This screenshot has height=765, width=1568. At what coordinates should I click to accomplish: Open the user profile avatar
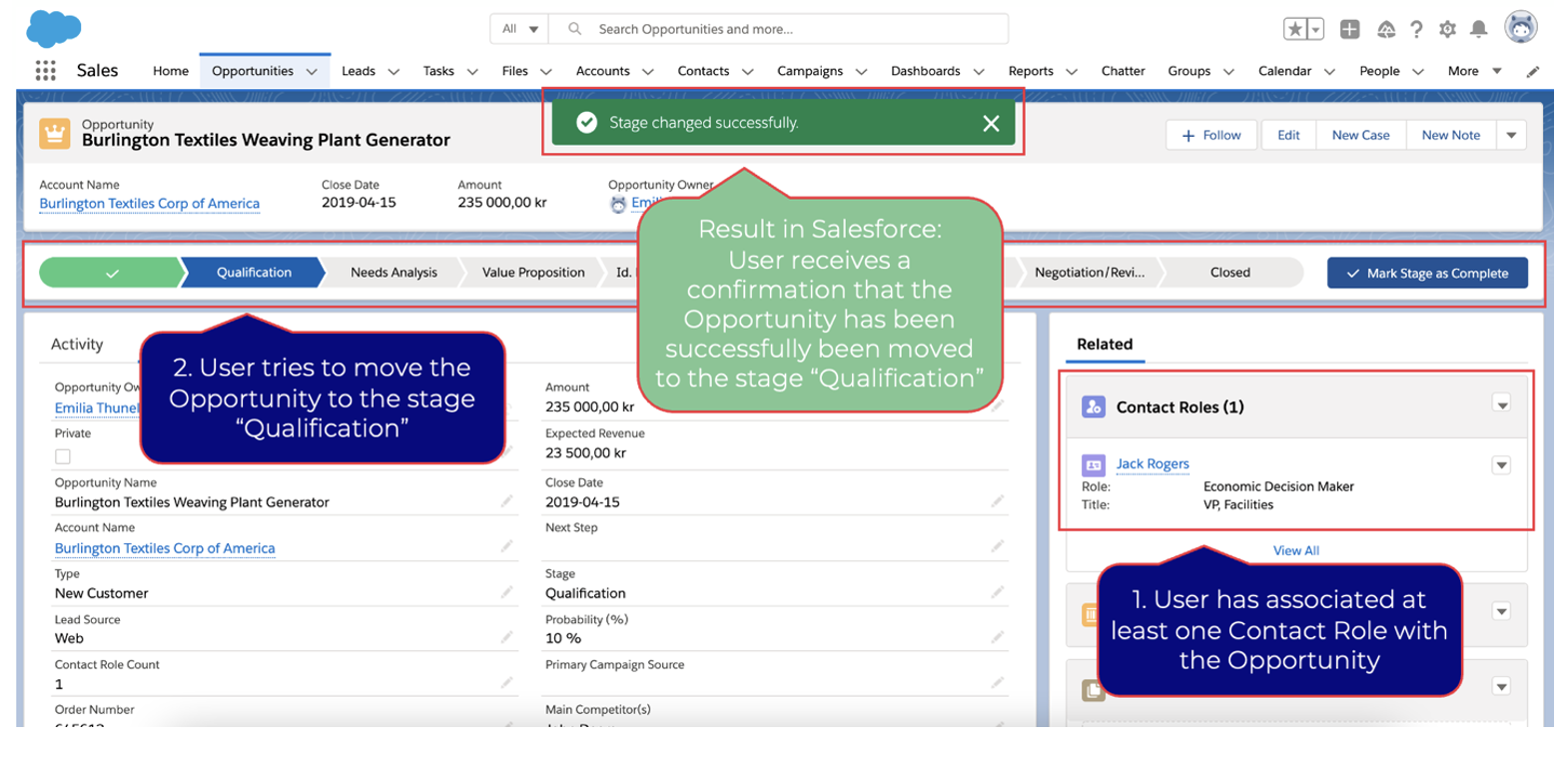(x=1521, y=28)
